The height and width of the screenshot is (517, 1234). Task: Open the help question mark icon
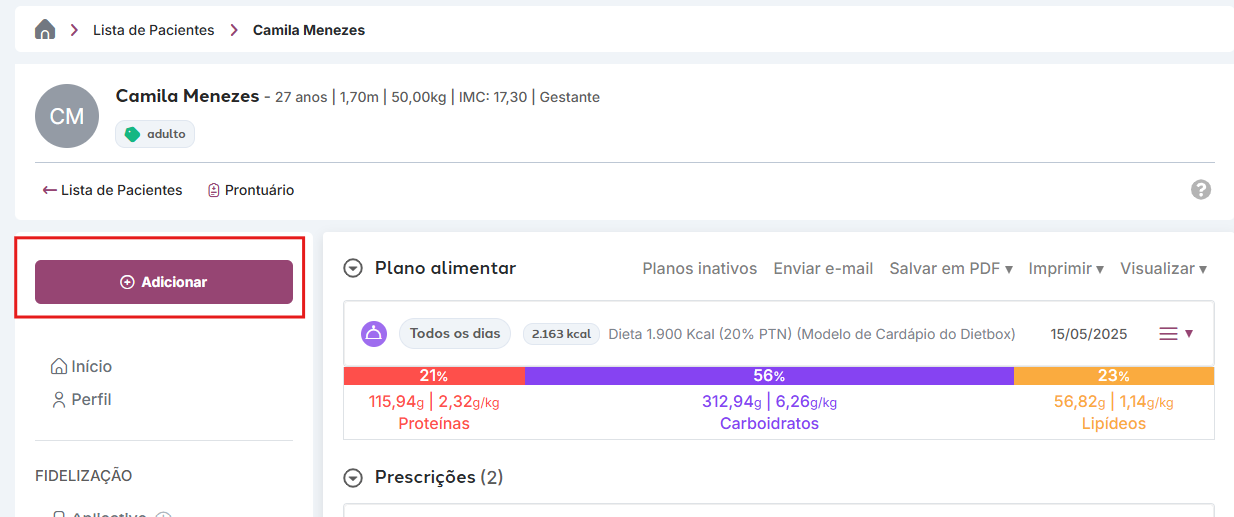[1201, 190]
